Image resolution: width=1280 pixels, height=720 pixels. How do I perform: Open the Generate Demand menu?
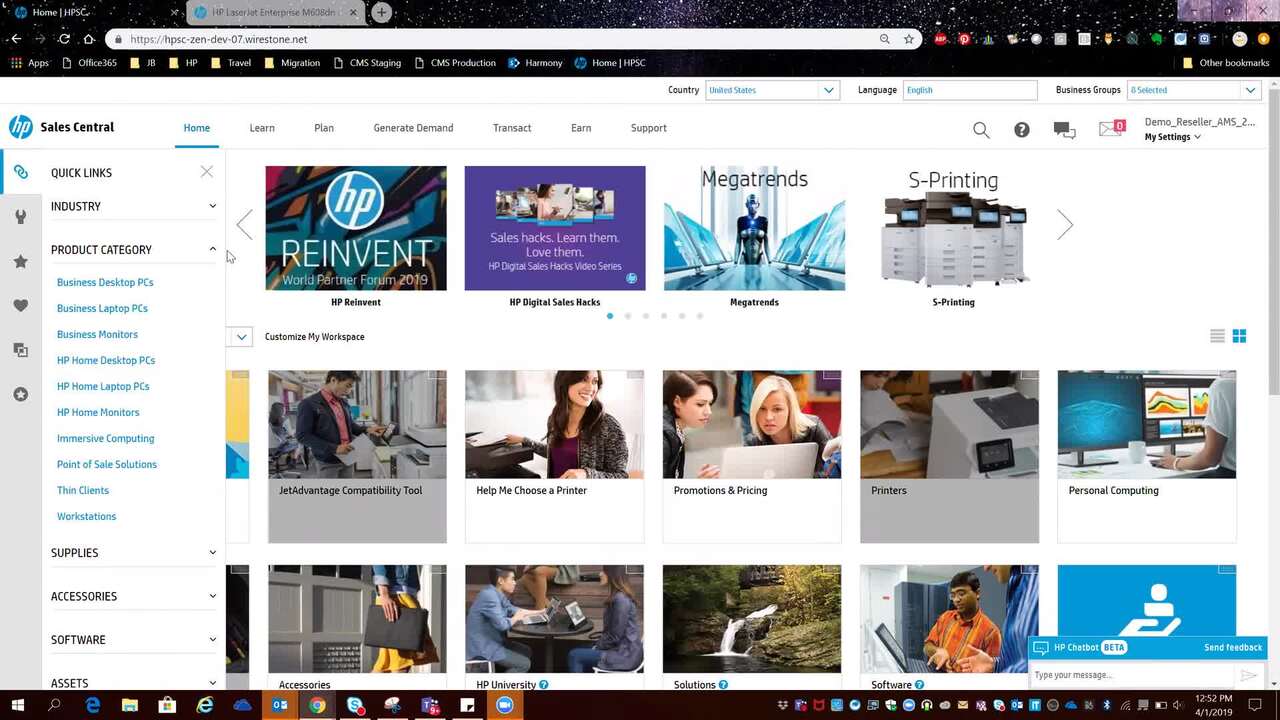tap(413, 128)
